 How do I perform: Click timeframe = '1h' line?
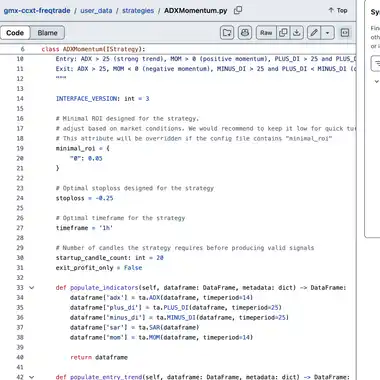[84, 228]
